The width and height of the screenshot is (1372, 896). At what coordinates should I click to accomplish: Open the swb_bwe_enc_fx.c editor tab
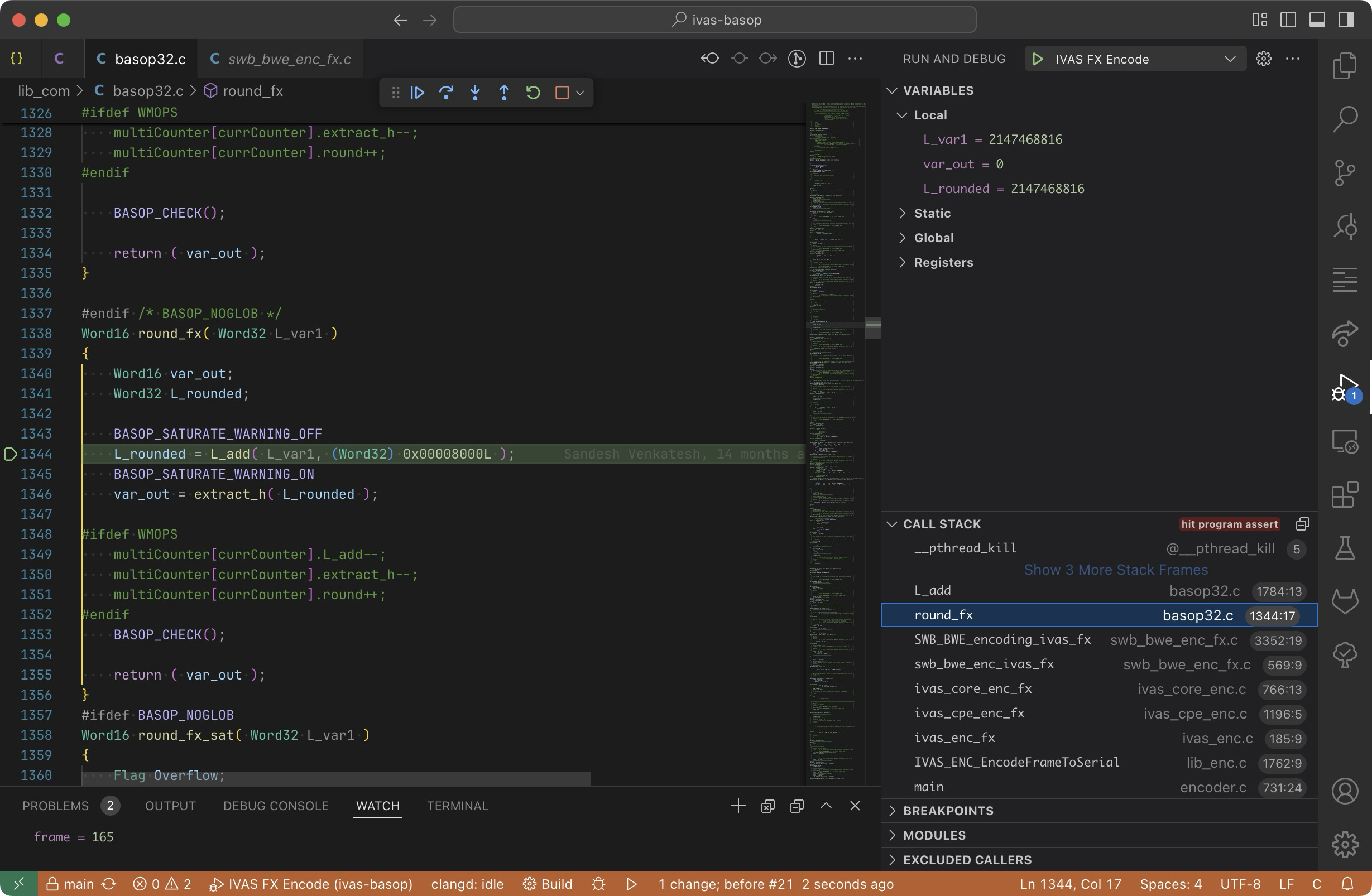coord(289,59)
